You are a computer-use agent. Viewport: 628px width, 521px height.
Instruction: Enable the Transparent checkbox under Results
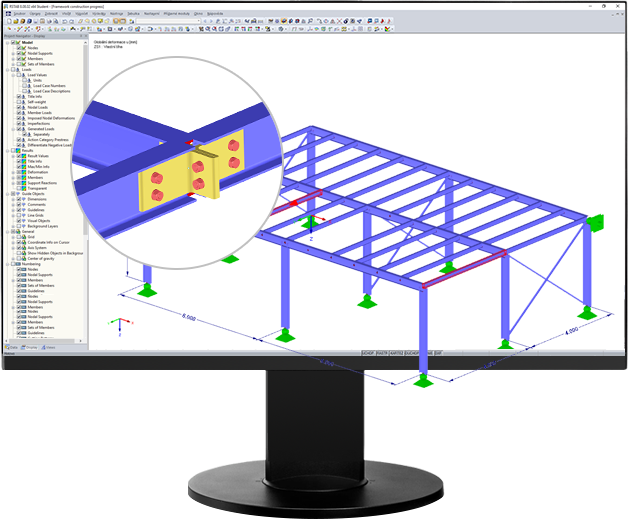(x=21, y=187)
